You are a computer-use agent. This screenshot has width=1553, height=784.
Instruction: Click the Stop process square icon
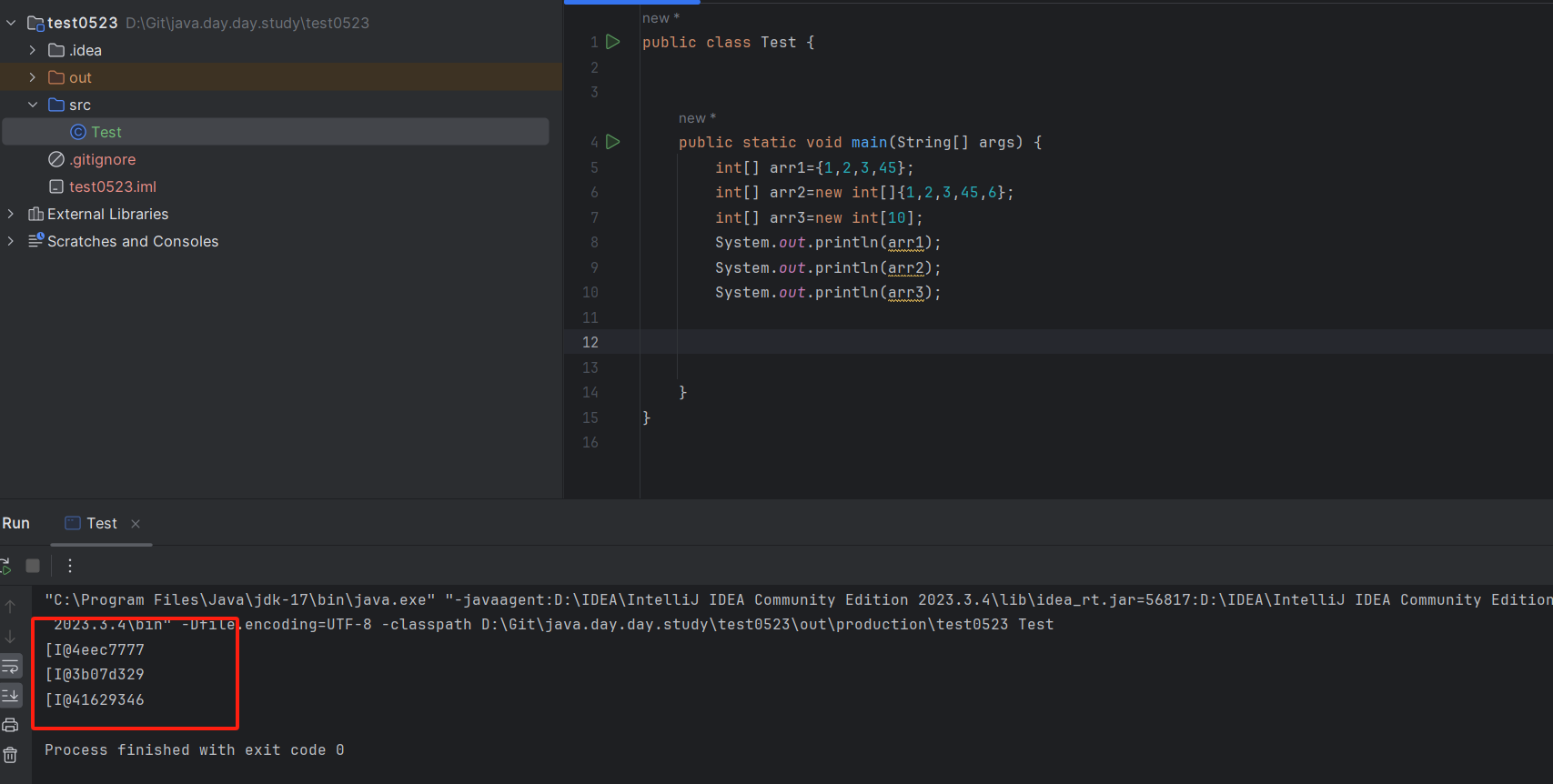(33, 566)
